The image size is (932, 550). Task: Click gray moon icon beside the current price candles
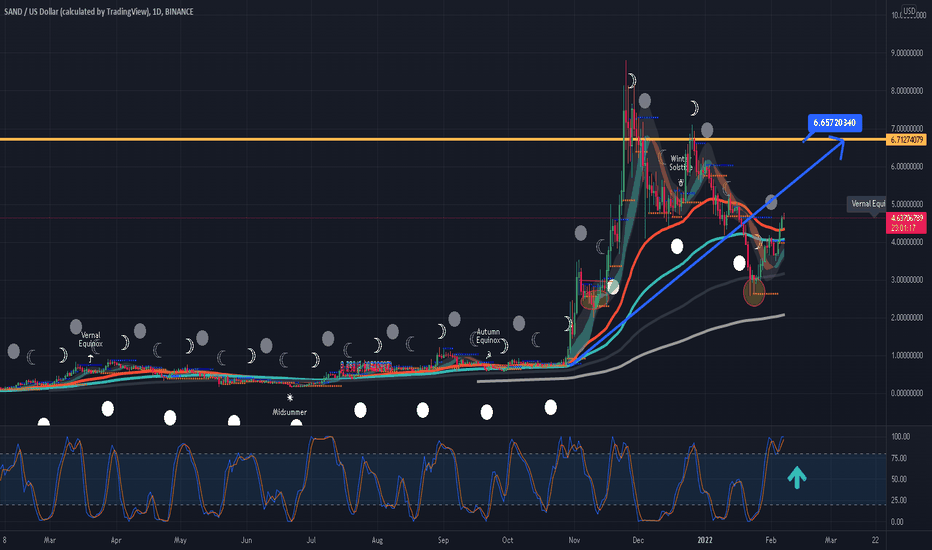click(x=770, y=202)
